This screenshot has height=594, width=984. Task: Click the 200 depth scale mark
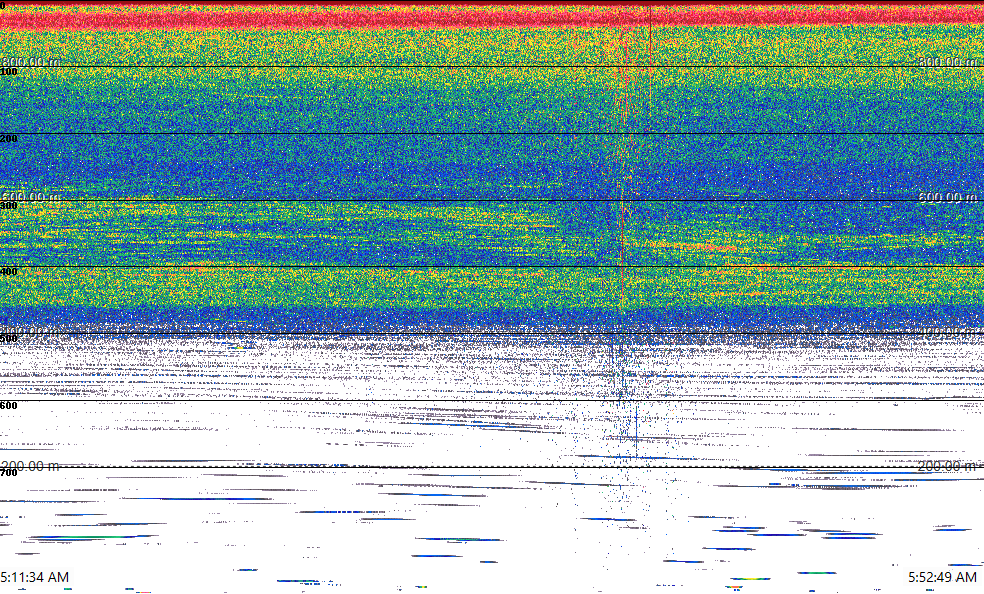pos(9,139)
